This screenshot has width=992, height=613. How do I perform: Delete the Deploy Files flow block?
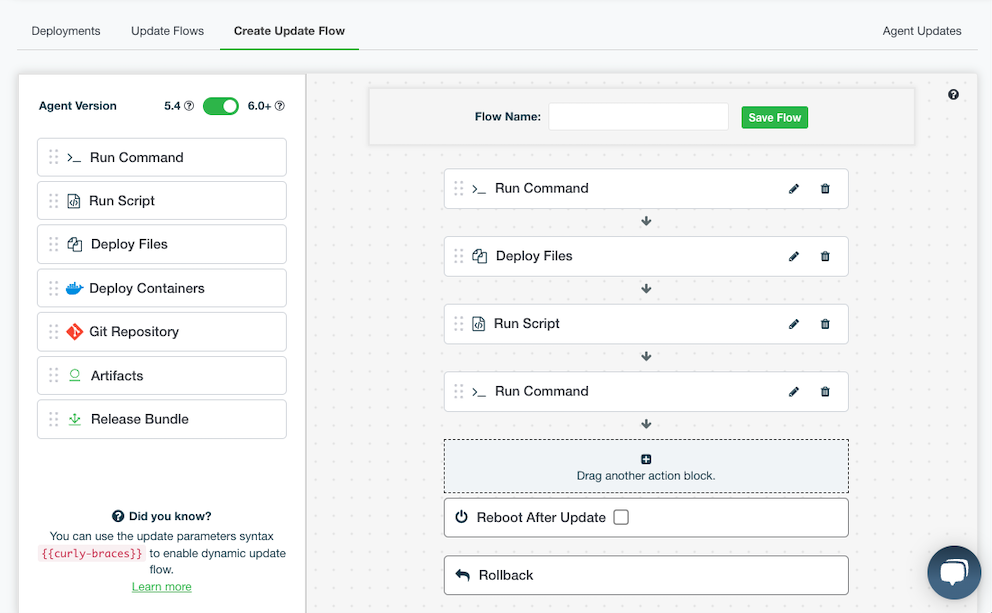[x=825, y=257]
